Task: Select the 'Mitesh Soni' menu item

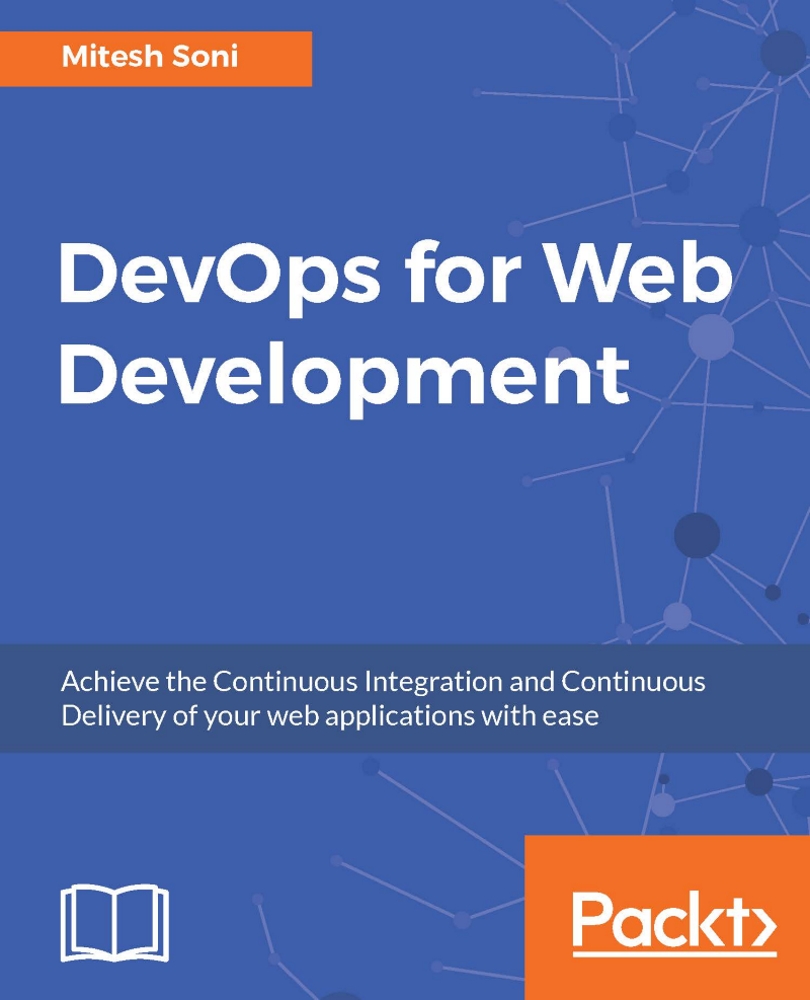Action: pyautogui.click(x=150, y=59)
